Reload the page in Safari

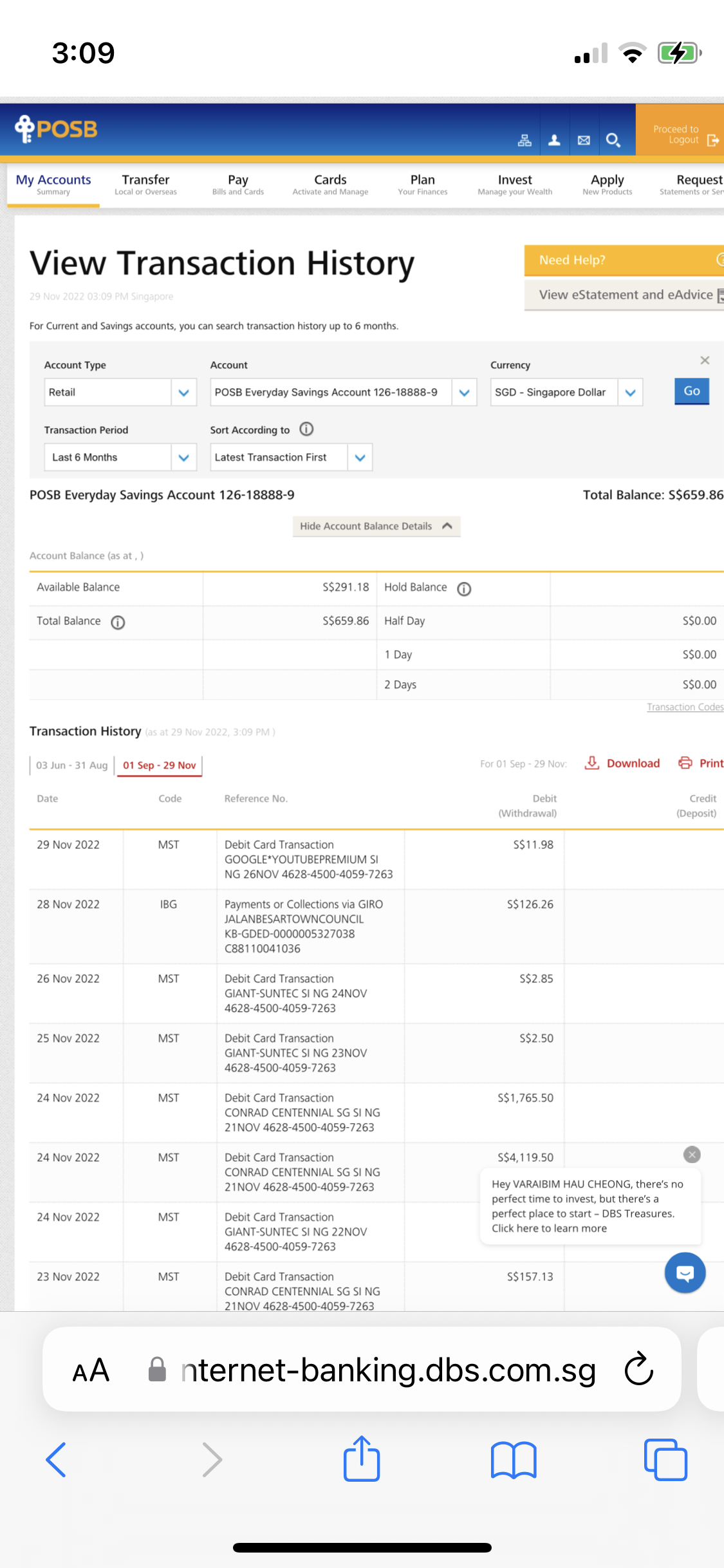coord(639,1369)
